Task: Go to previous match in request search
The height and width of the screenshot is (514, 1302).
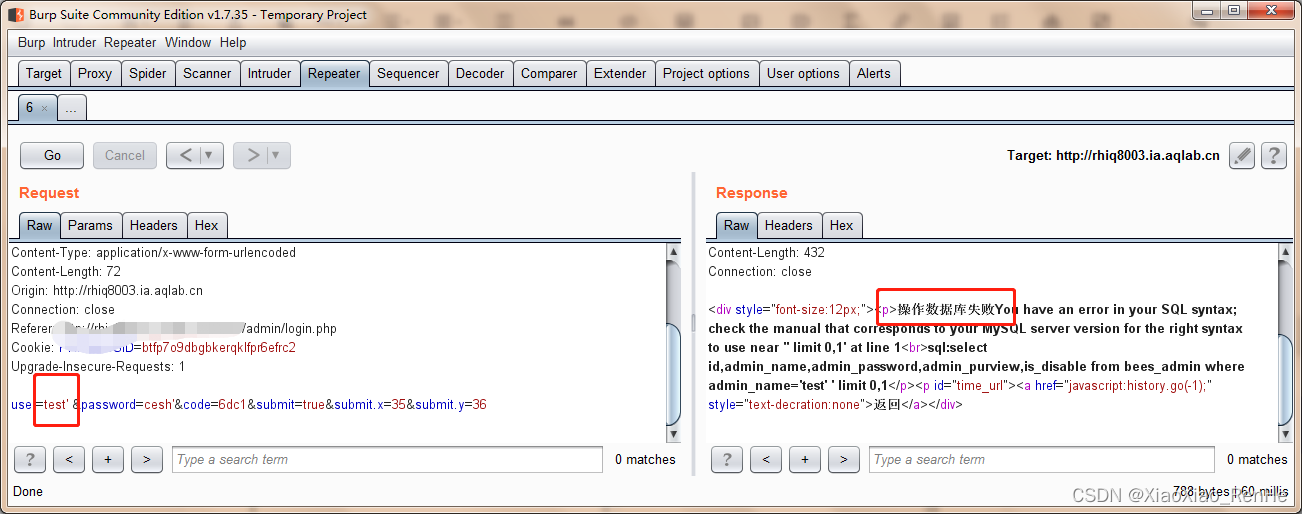Action: tap(68, 459)
